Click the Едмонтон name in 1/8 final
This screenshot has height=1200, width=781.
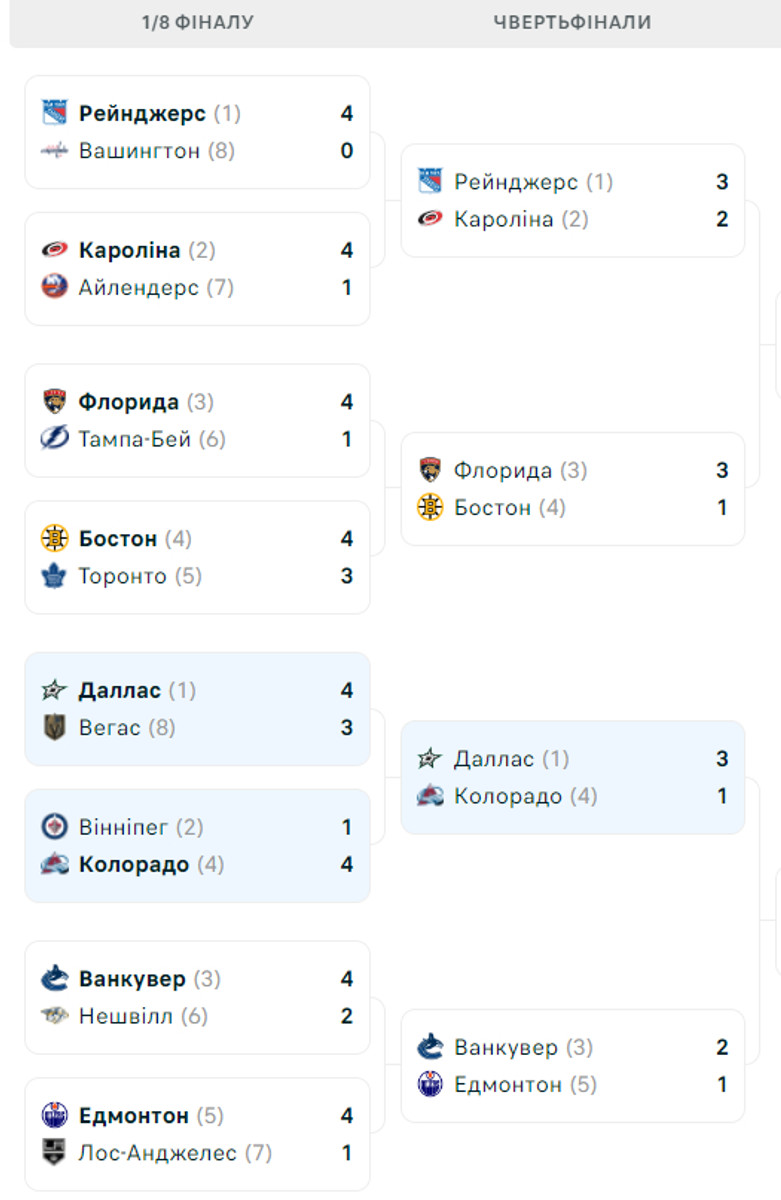[x=134, y=1116]
